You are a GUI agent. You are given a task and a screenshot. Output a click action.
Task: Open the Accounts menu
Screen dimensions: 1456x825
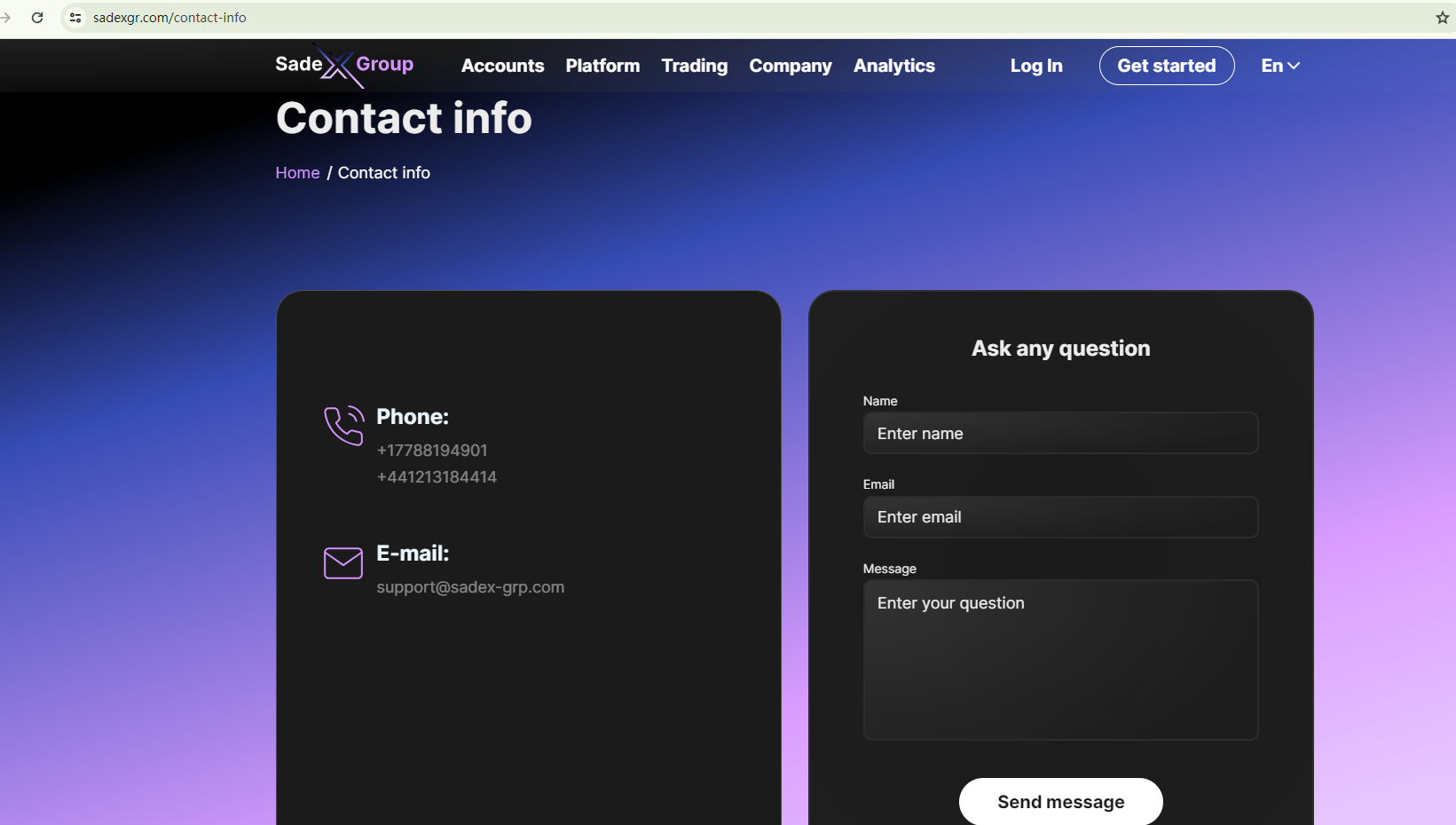(x=502, y=66)
